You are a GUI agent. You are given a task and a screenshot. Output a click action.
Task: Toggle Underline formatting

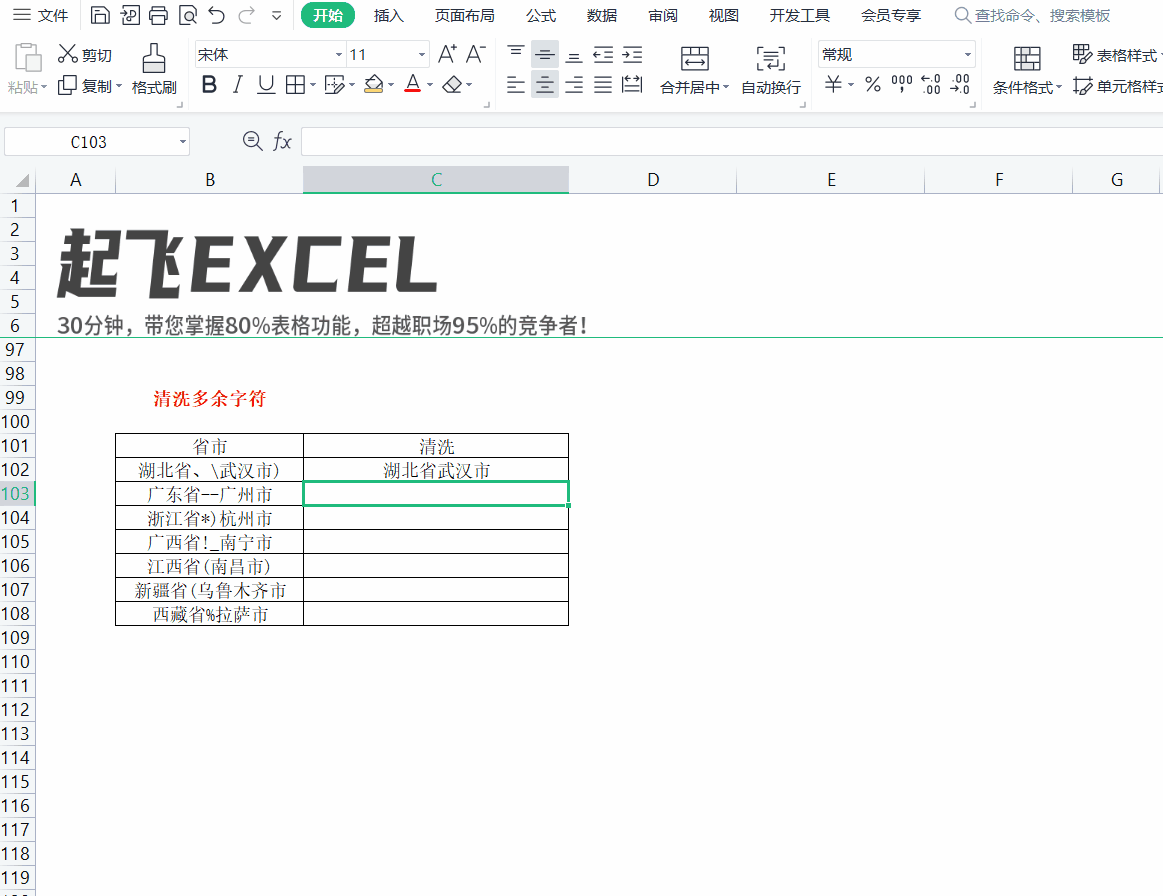[x=266, y=85]
